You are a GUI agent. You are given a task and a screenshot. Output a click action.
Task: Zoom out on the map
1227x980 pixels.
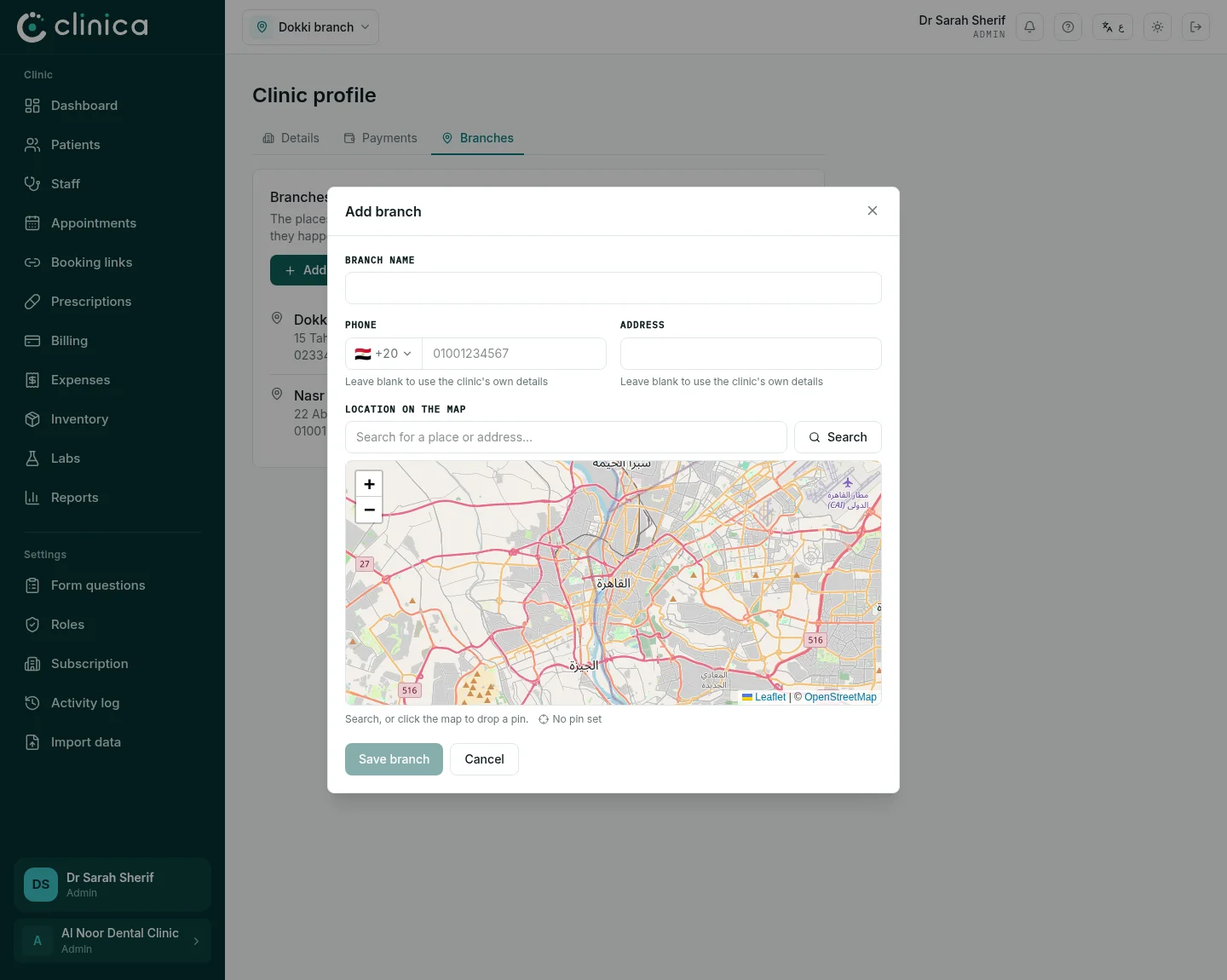pyautogui.click(x=369, y=510)
